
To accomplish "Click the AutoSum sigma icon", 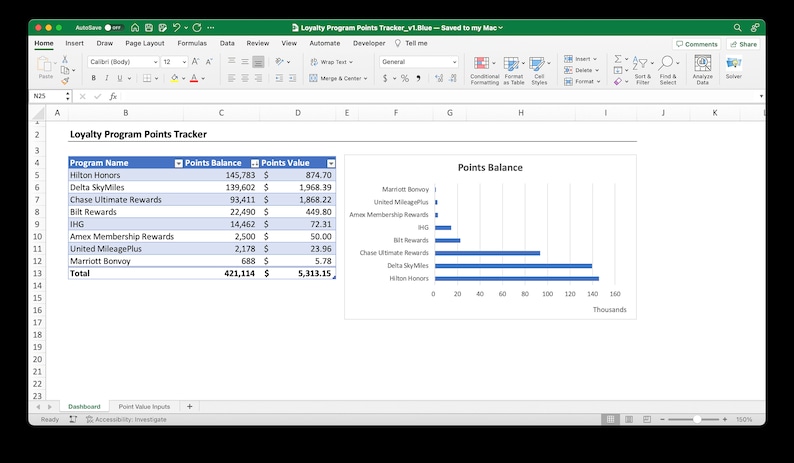I will coord(618,59).
